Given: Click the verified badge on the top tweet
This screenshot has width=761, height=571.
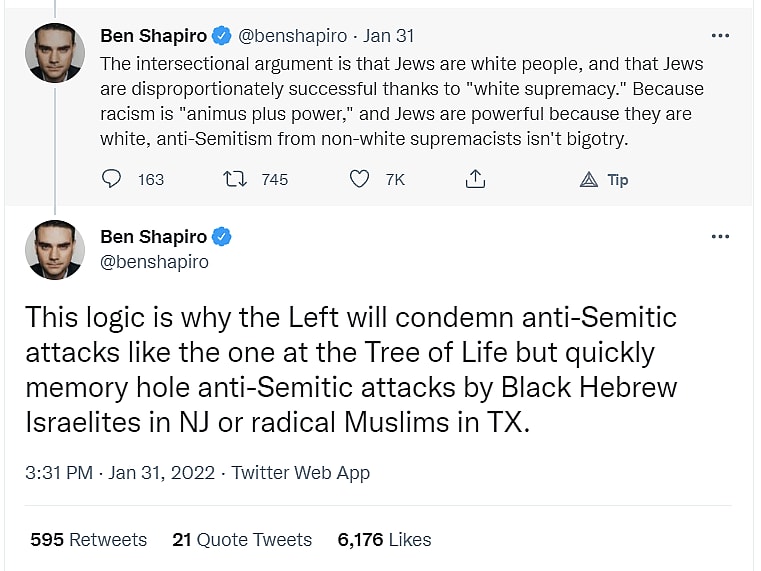Looking at the screenshot, I should pos(222,36).
